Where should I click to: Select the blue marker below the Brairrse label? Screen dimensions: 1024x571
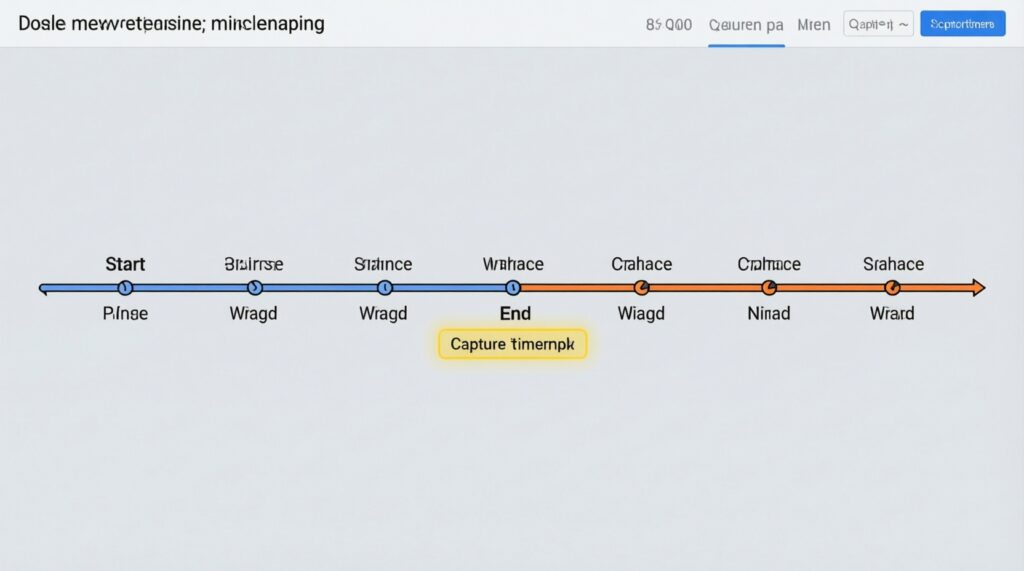pos(254,288)
